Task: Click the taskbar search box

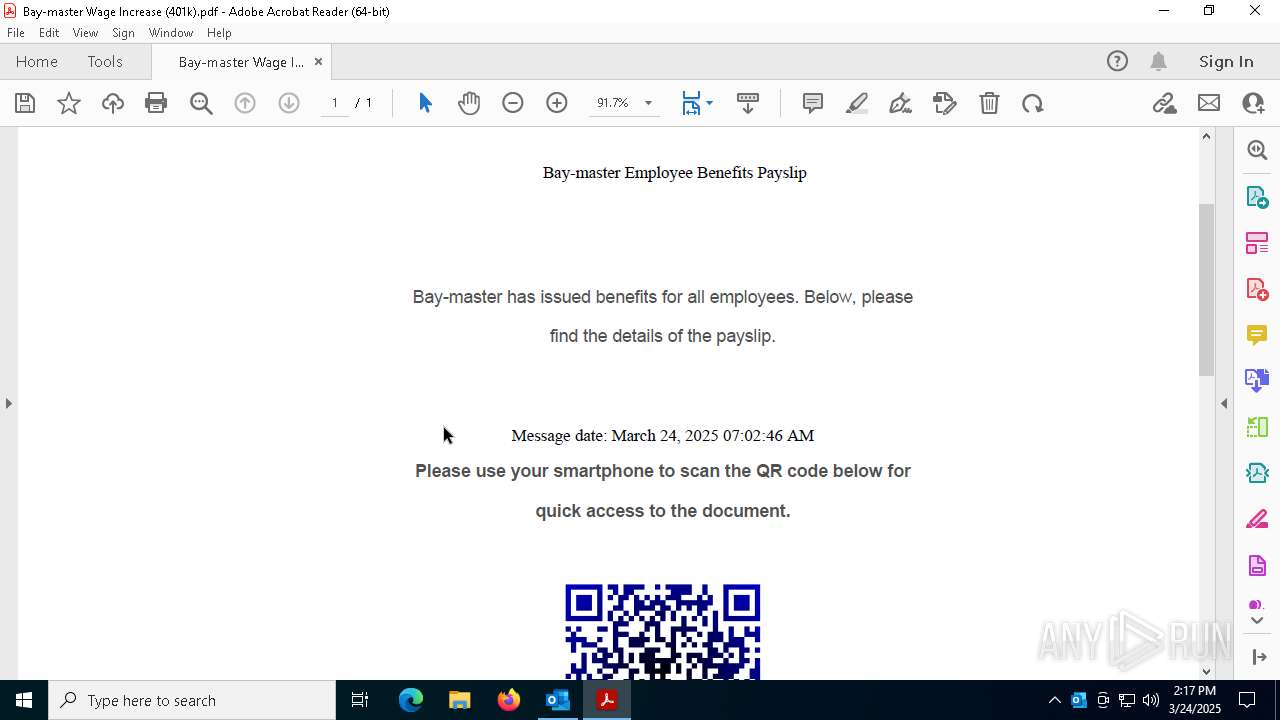Action: tap(192, 700)
